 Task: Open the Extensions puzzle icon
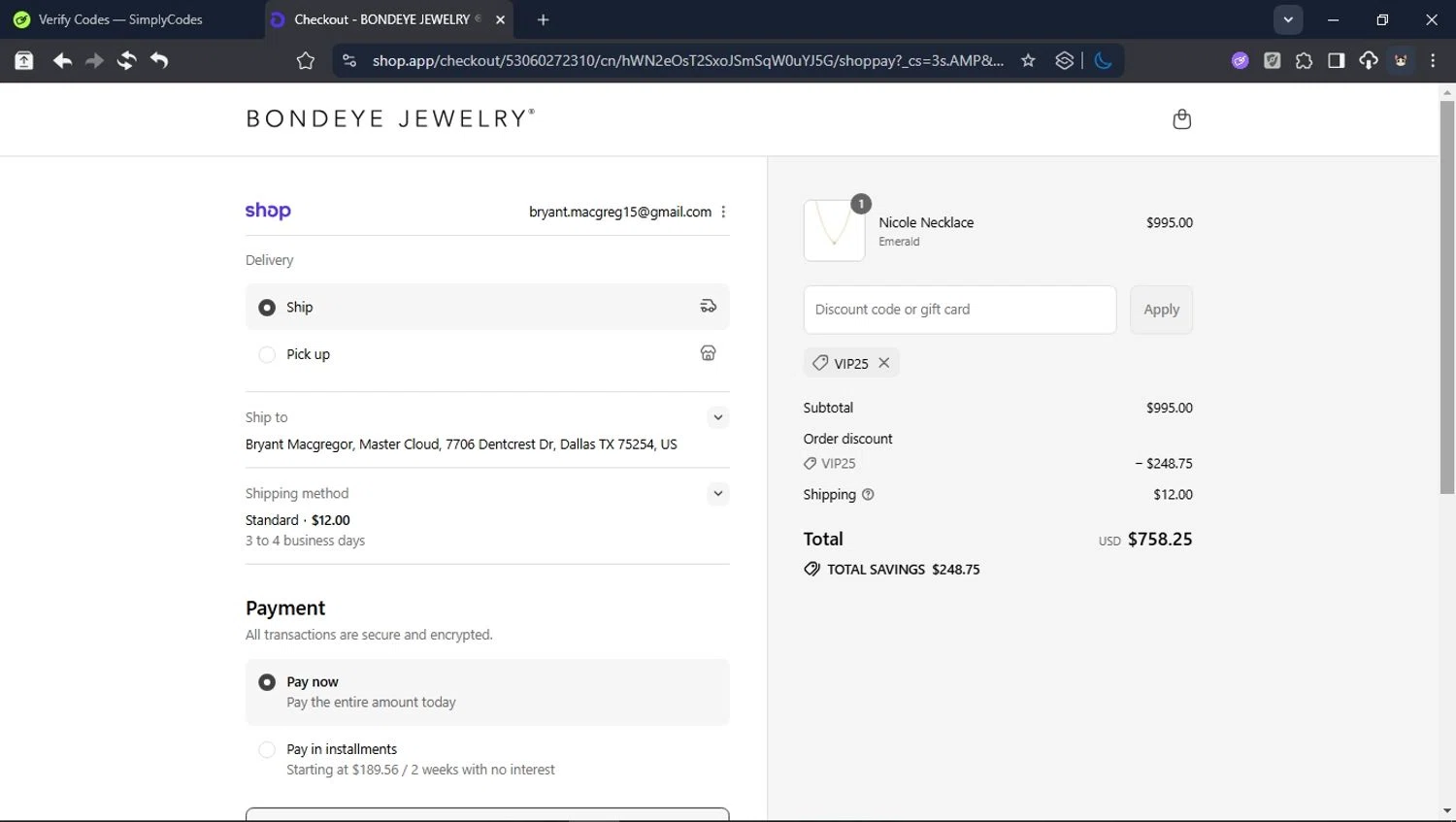pos(1304,61)
